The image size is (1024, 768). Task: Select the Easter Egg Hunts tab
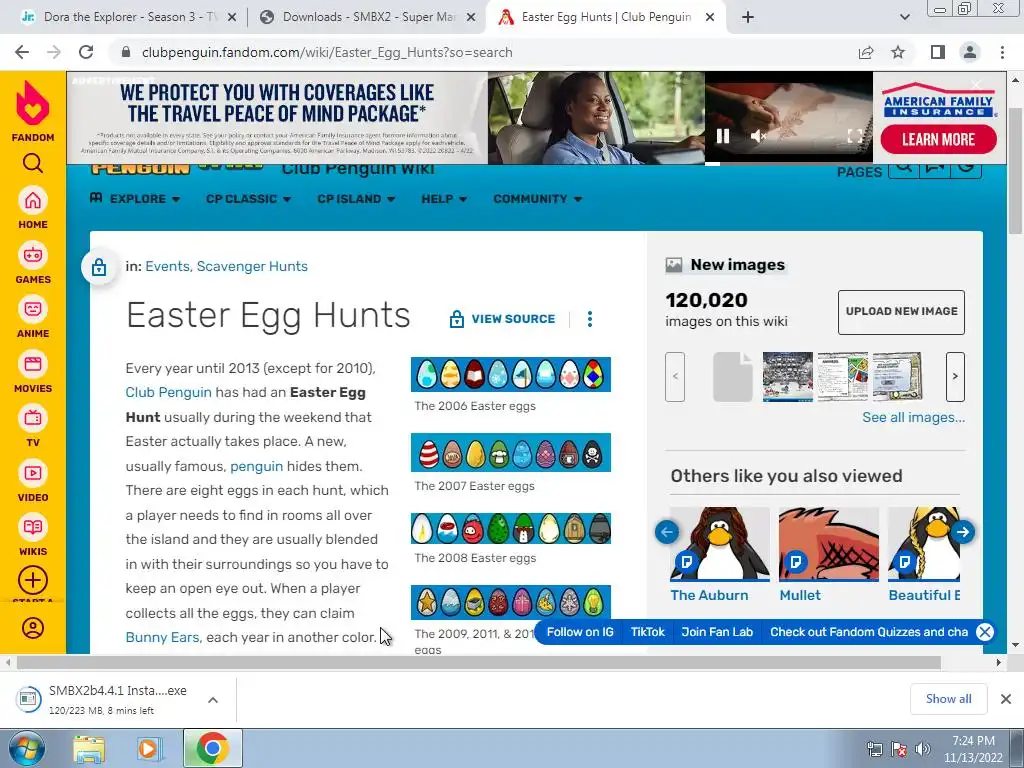[x=605, y=17]
